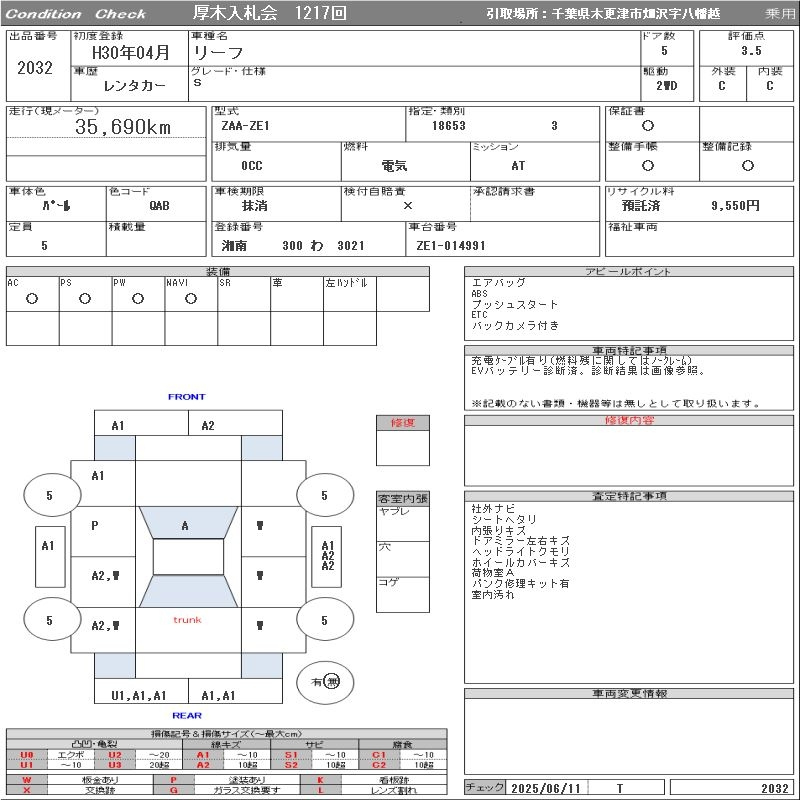
Task: Click the right side 'A1 A2 A2' box
Action: click(327, 556)
